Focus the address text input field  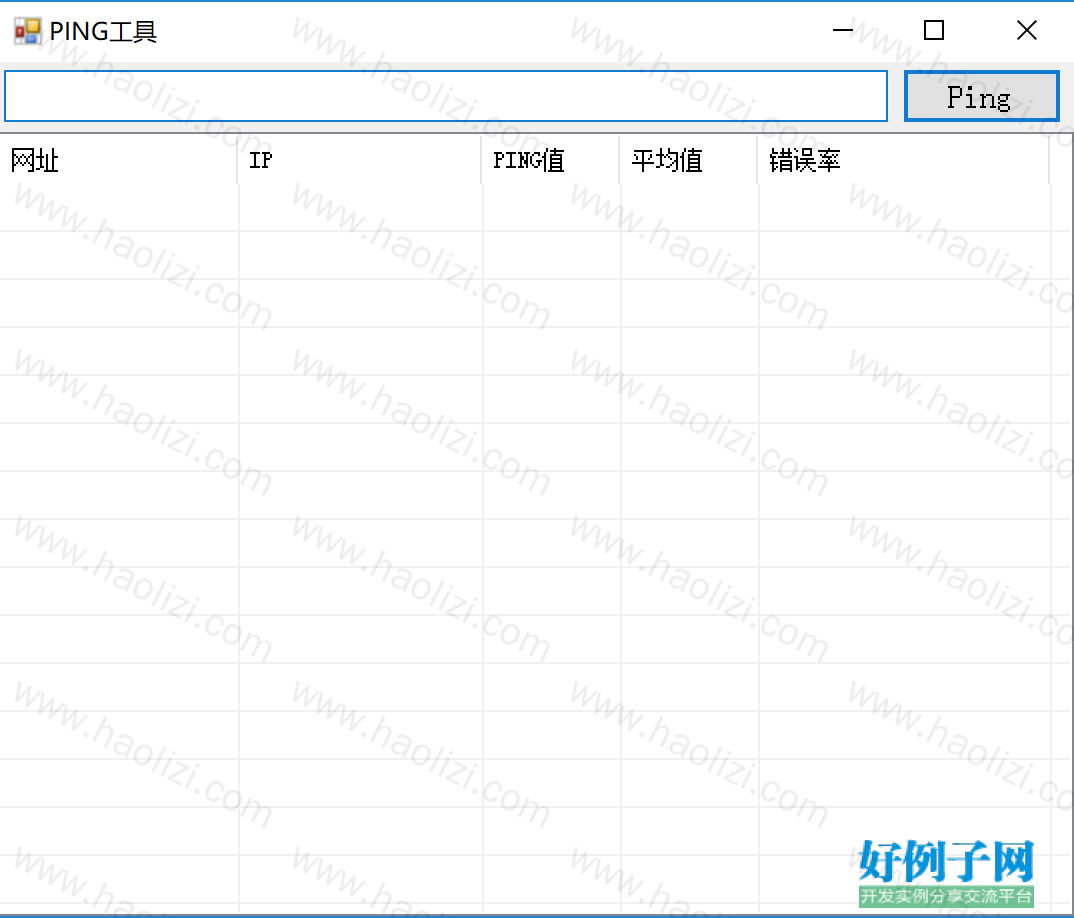click(446, 97)
